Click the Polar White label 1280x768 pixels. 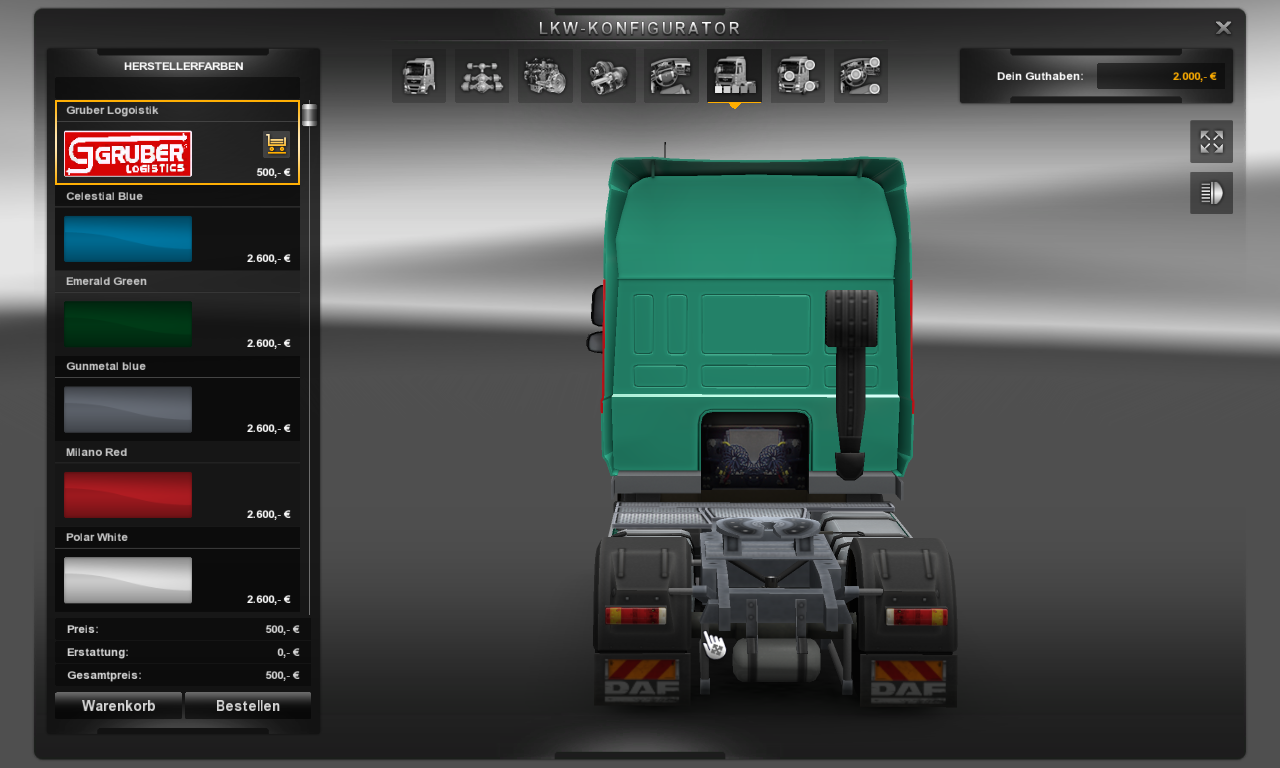pyautogui.click(x=97, y=537)
